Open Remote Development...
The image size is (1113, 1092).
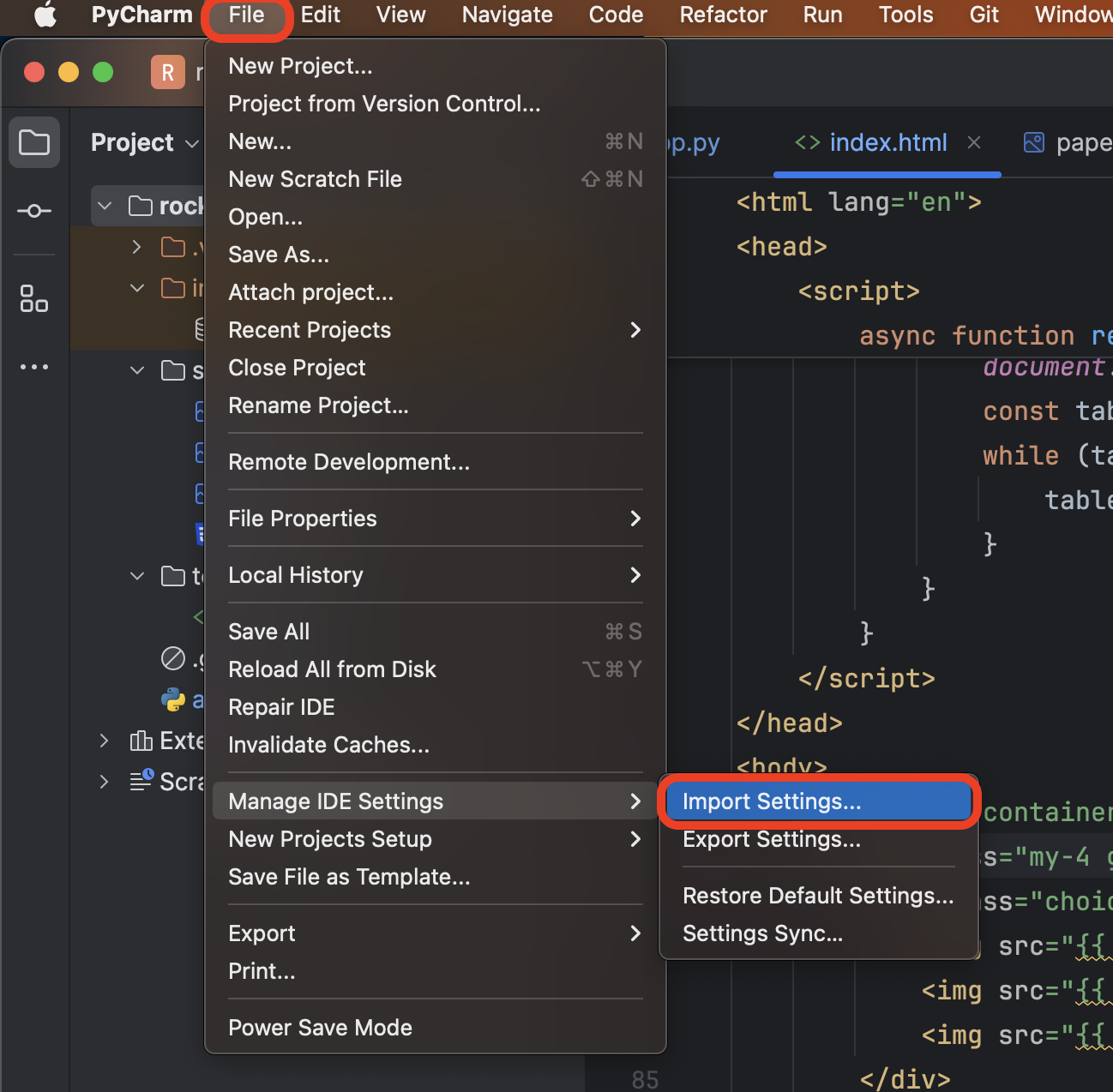pos(436,462)
